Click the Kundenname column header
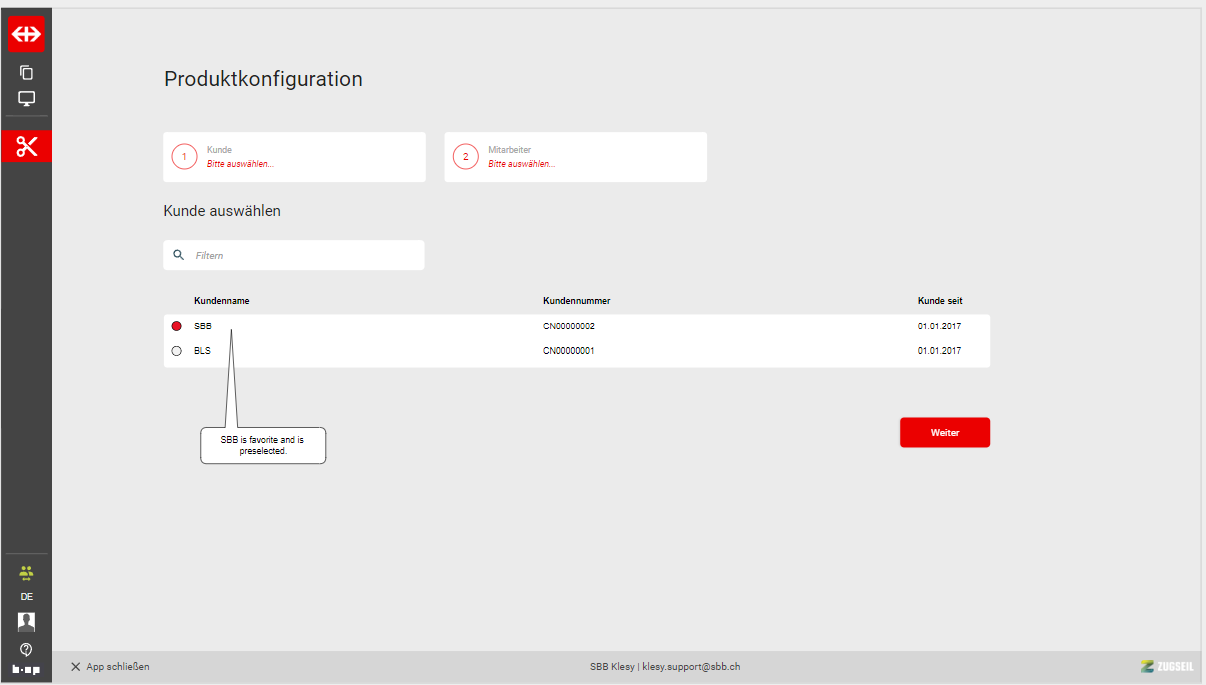This screenshot has height=685, width=1206. [x=221, y=301]
